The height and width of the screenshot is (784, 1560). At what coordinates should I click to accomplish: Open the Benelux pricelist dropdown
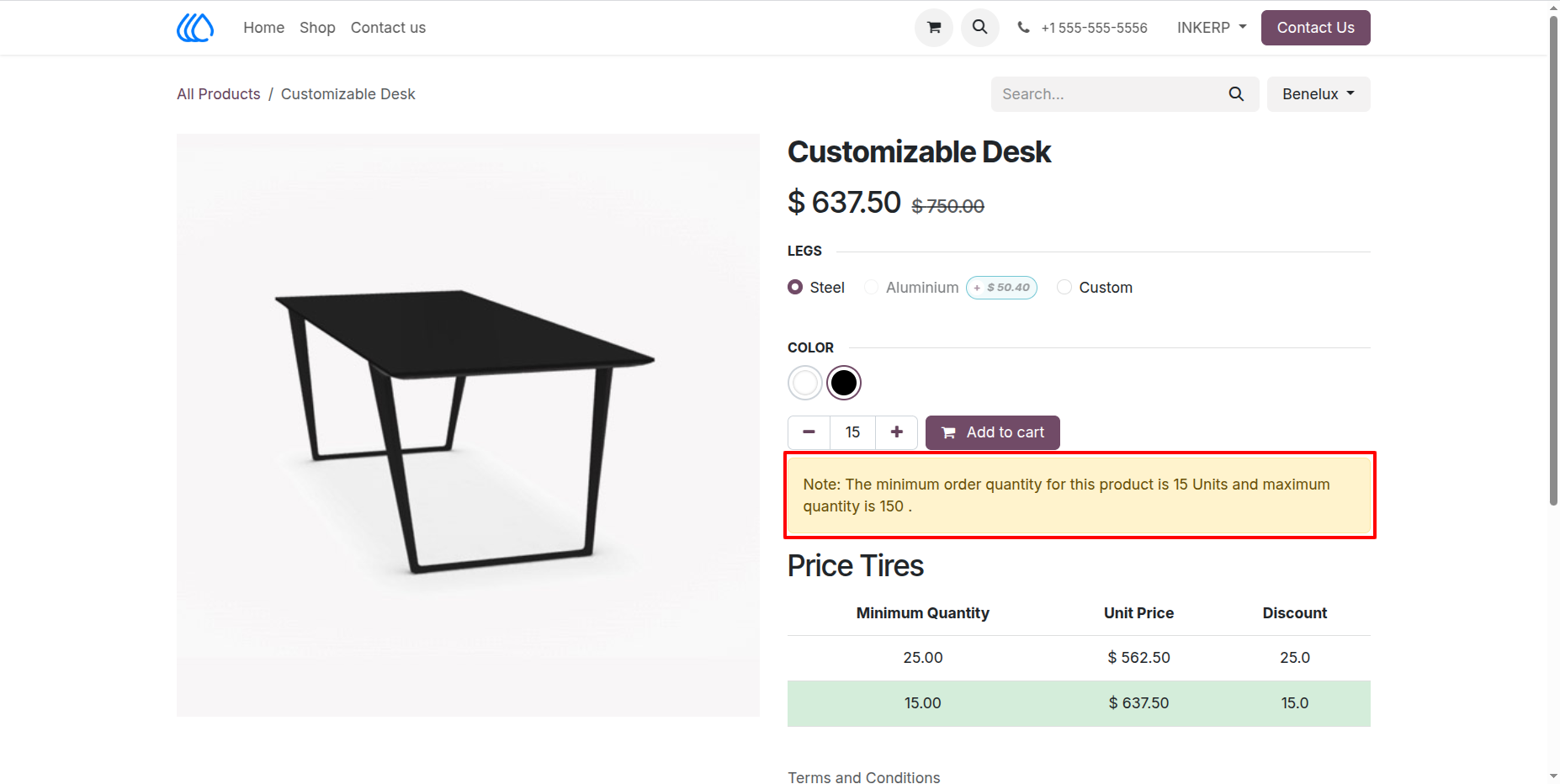click(1319, 94)
